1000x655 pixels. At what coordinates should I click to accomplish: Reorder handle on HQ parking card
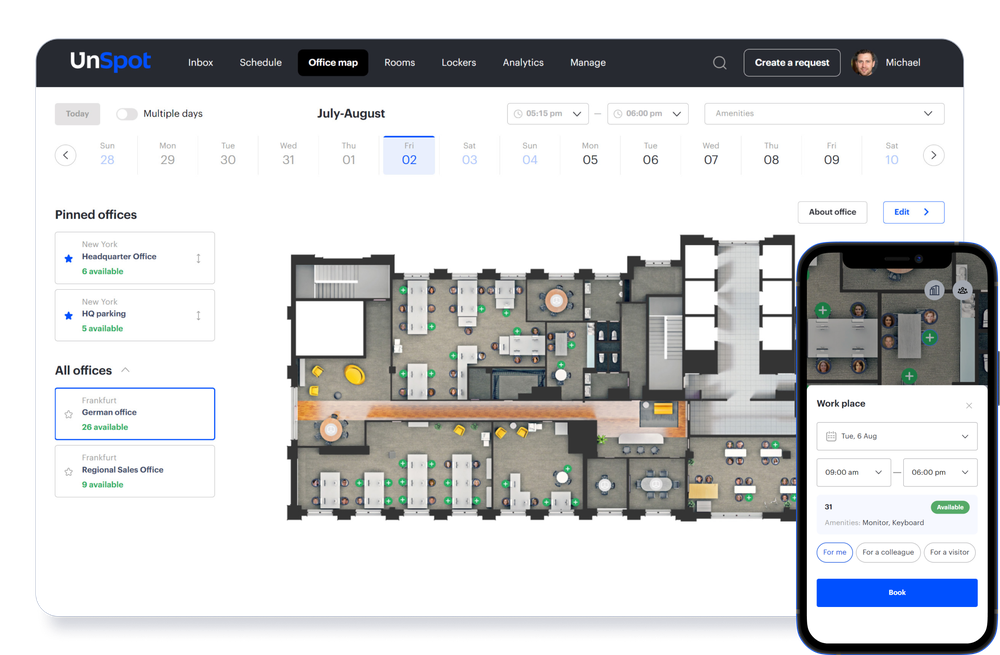click(x=198, y=315)
